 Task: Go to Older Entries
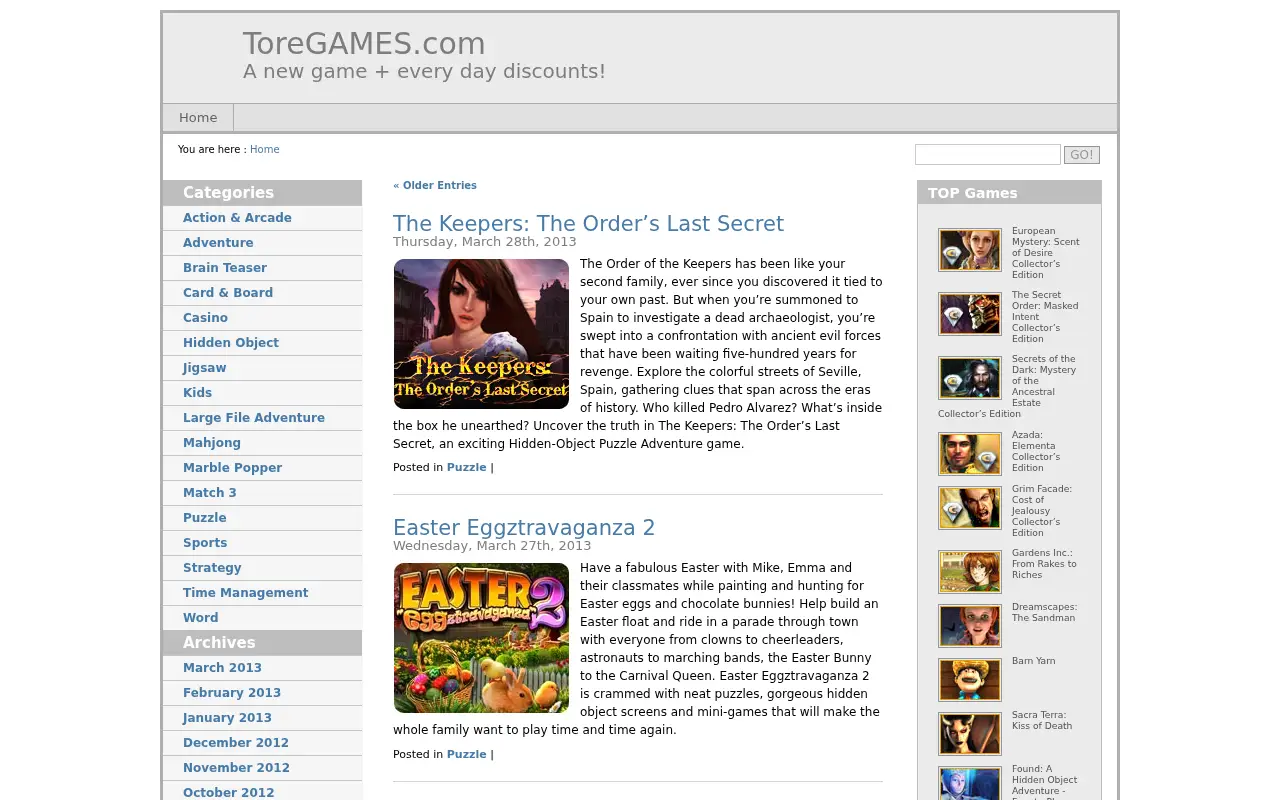(x=435, y=186)
